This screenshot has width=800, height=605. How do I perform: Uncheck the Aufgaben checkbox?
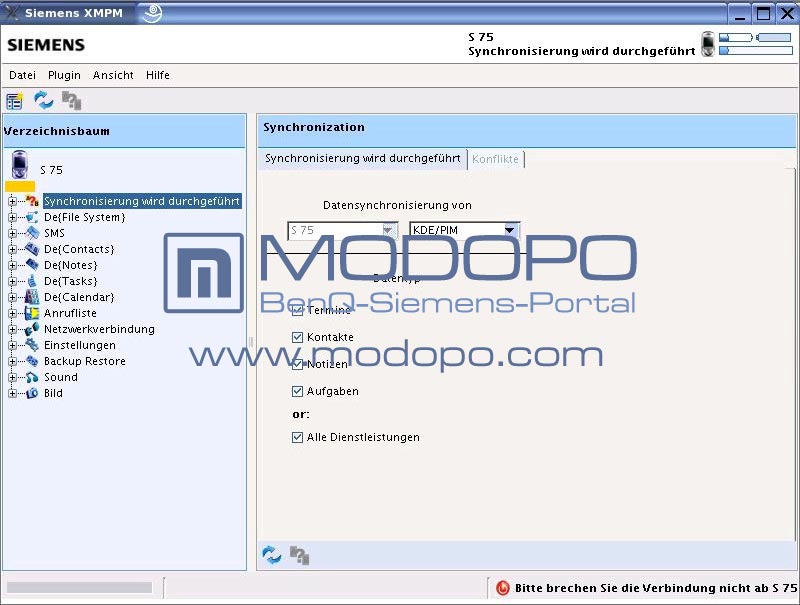297,392
